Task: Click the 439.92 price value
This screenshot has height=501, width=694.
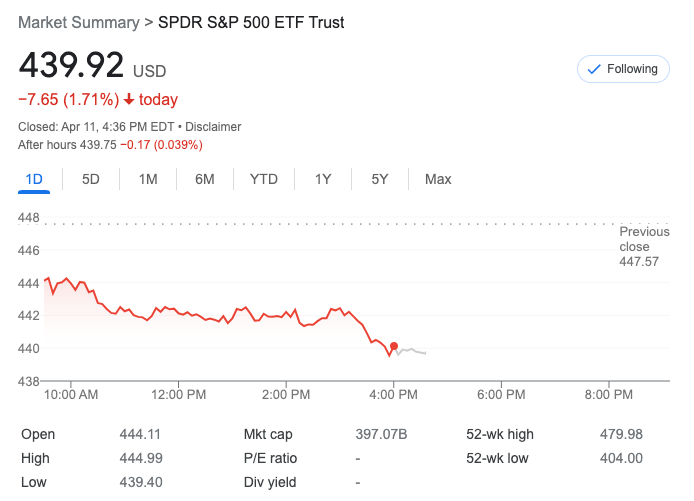Action: [71, 65]
